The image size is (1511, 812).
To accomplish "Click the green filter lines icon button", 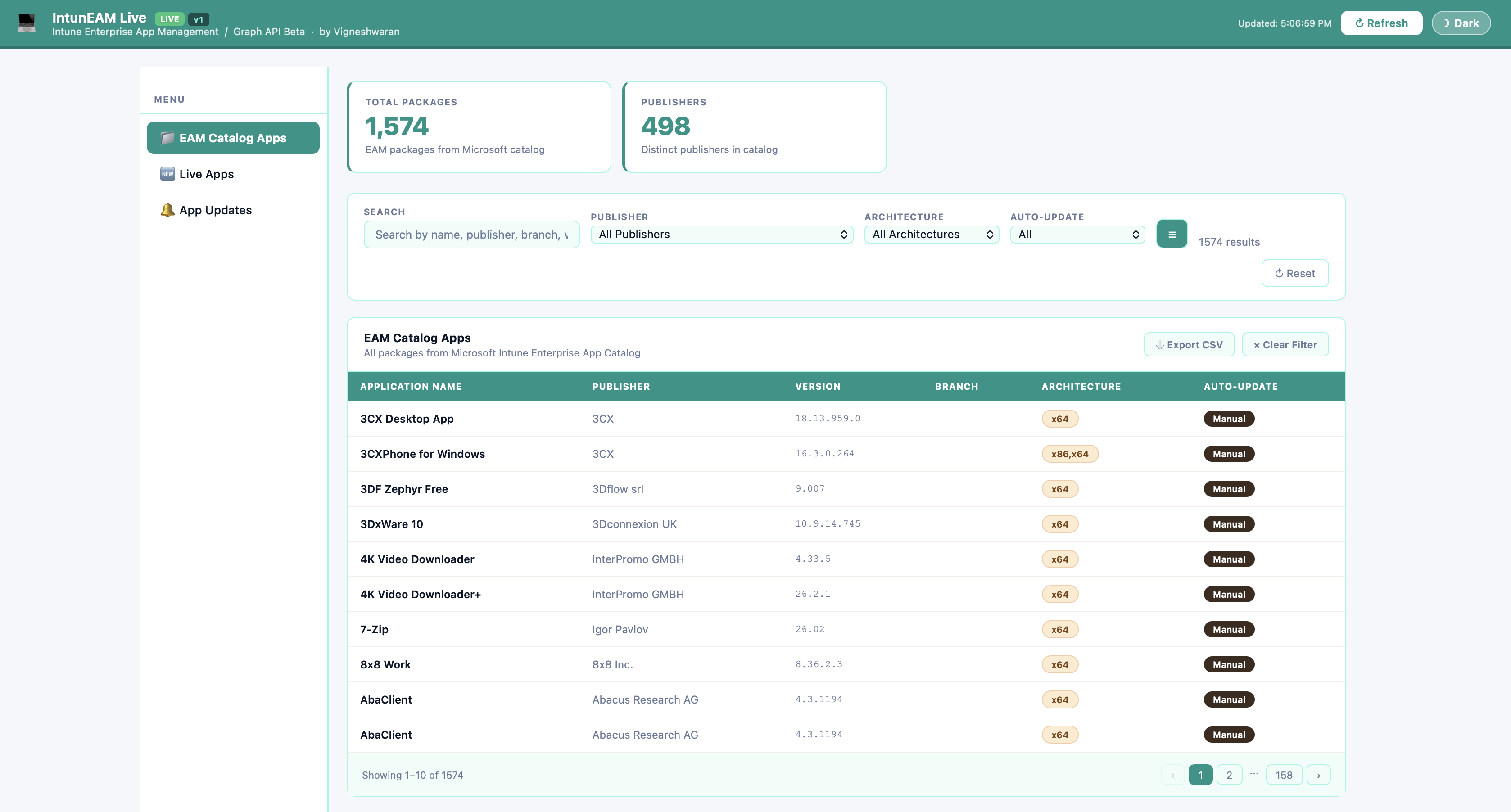I will pos(1172,234).
